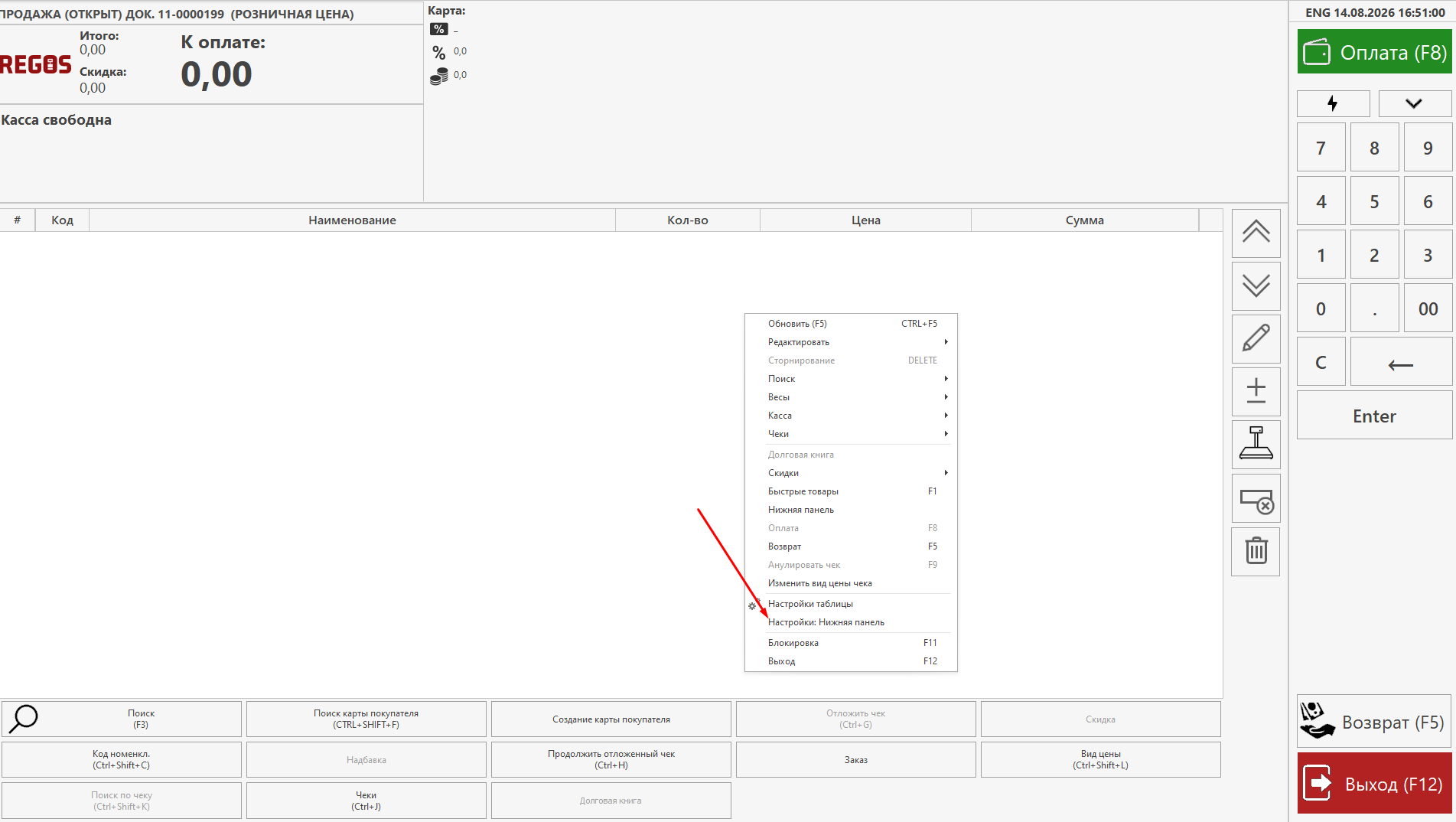The width and height of the screenshot is (1456, 822).
Task: Click the Наименование column header
Action: click(352, 220)
